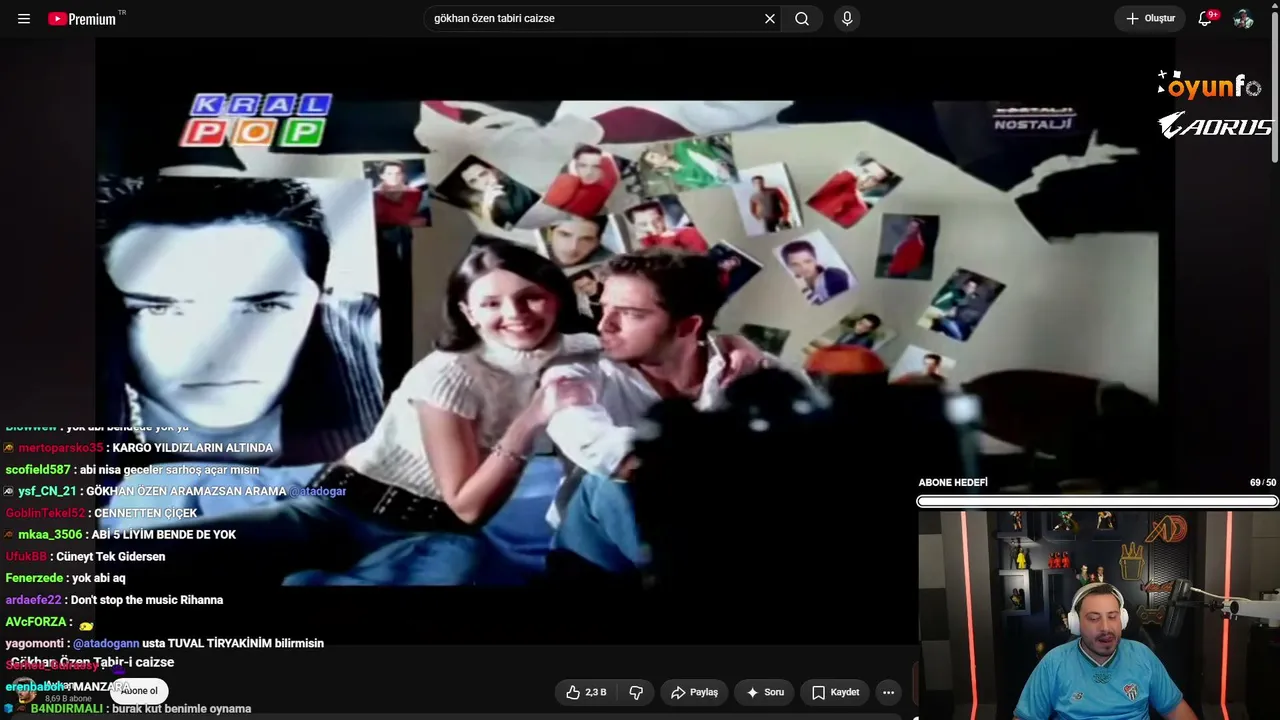1280x720 pixels.
Task: Click chat username UfukBB
Action: (x=26, y=557)
